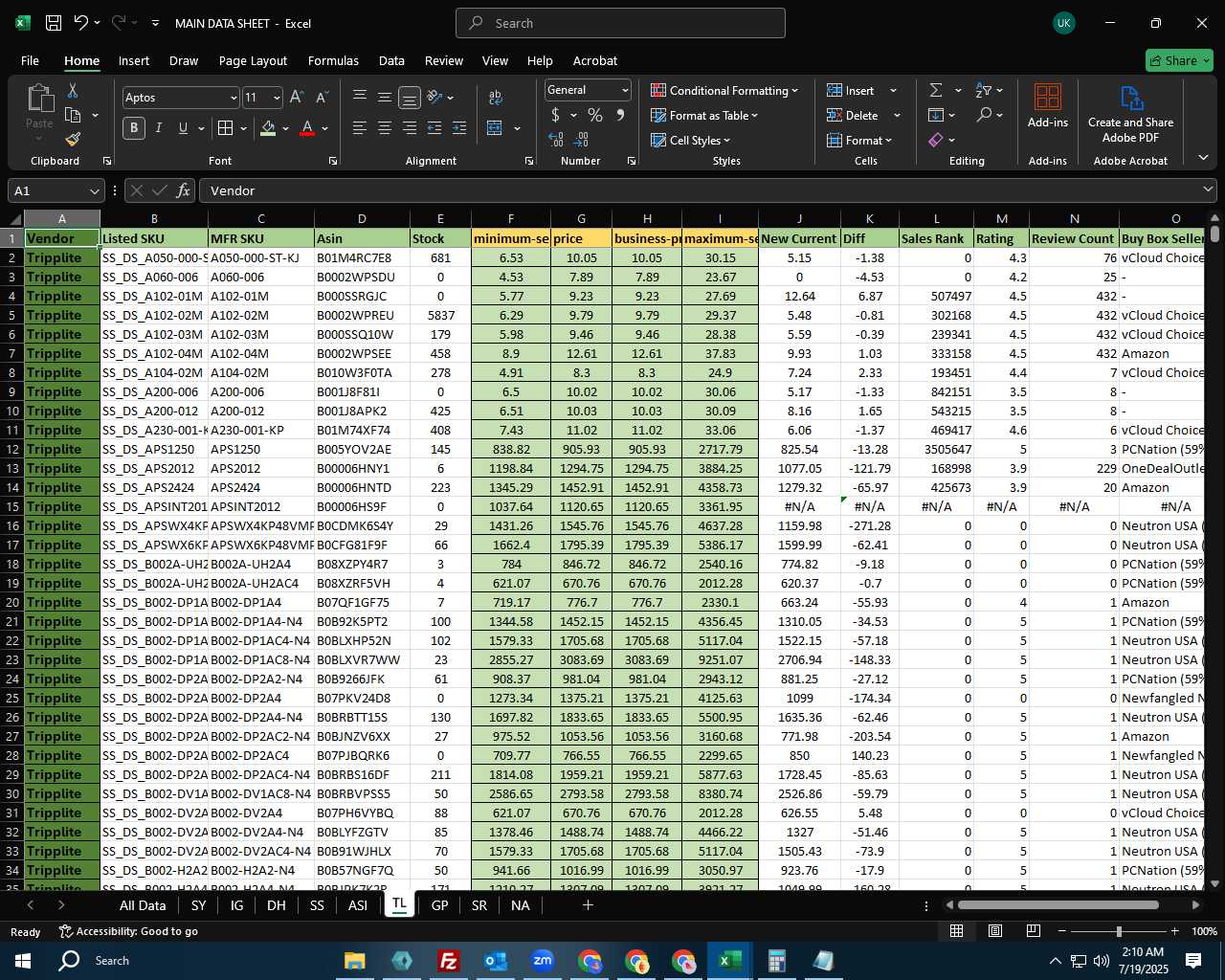Screen dimensions: 1225x980
Task: Decrease the font size
Action: click(322, 98)
